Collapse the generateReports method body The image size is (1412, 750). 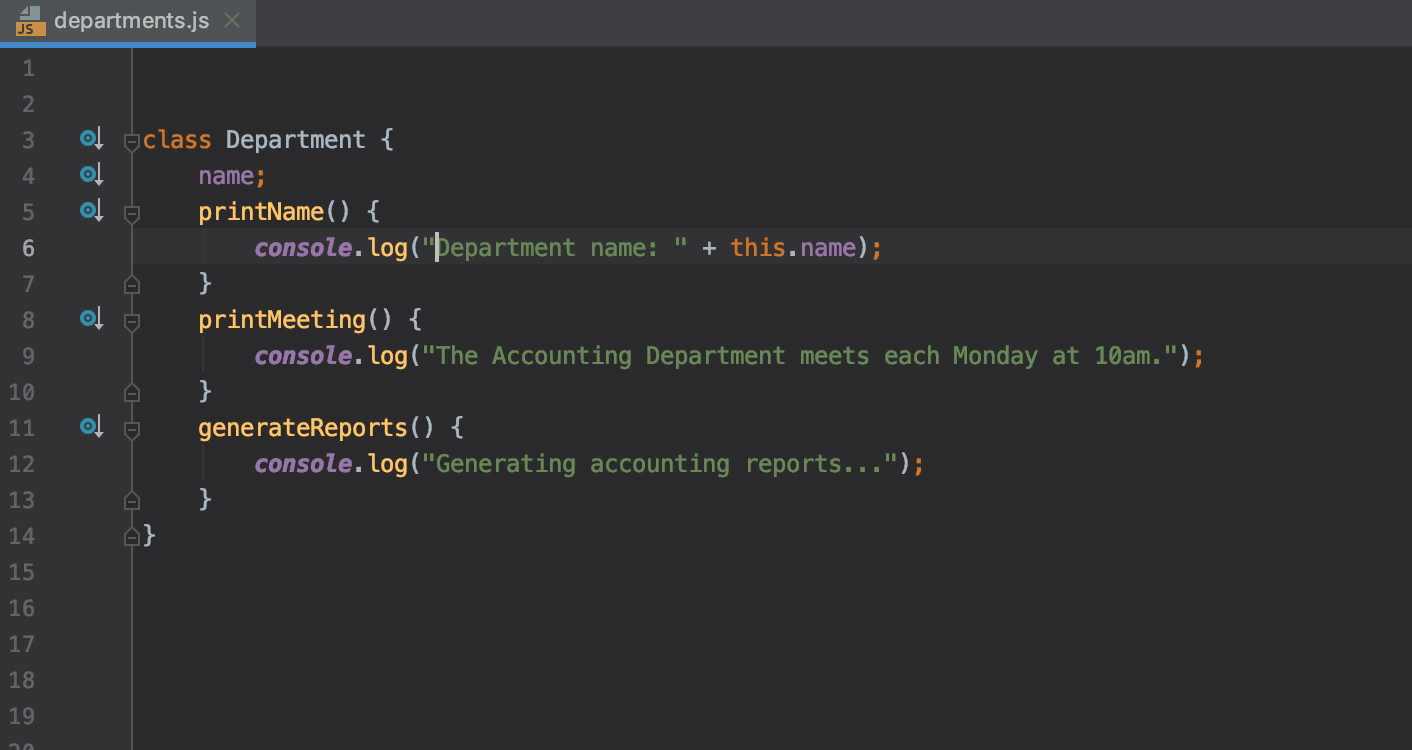pos(131,428)
